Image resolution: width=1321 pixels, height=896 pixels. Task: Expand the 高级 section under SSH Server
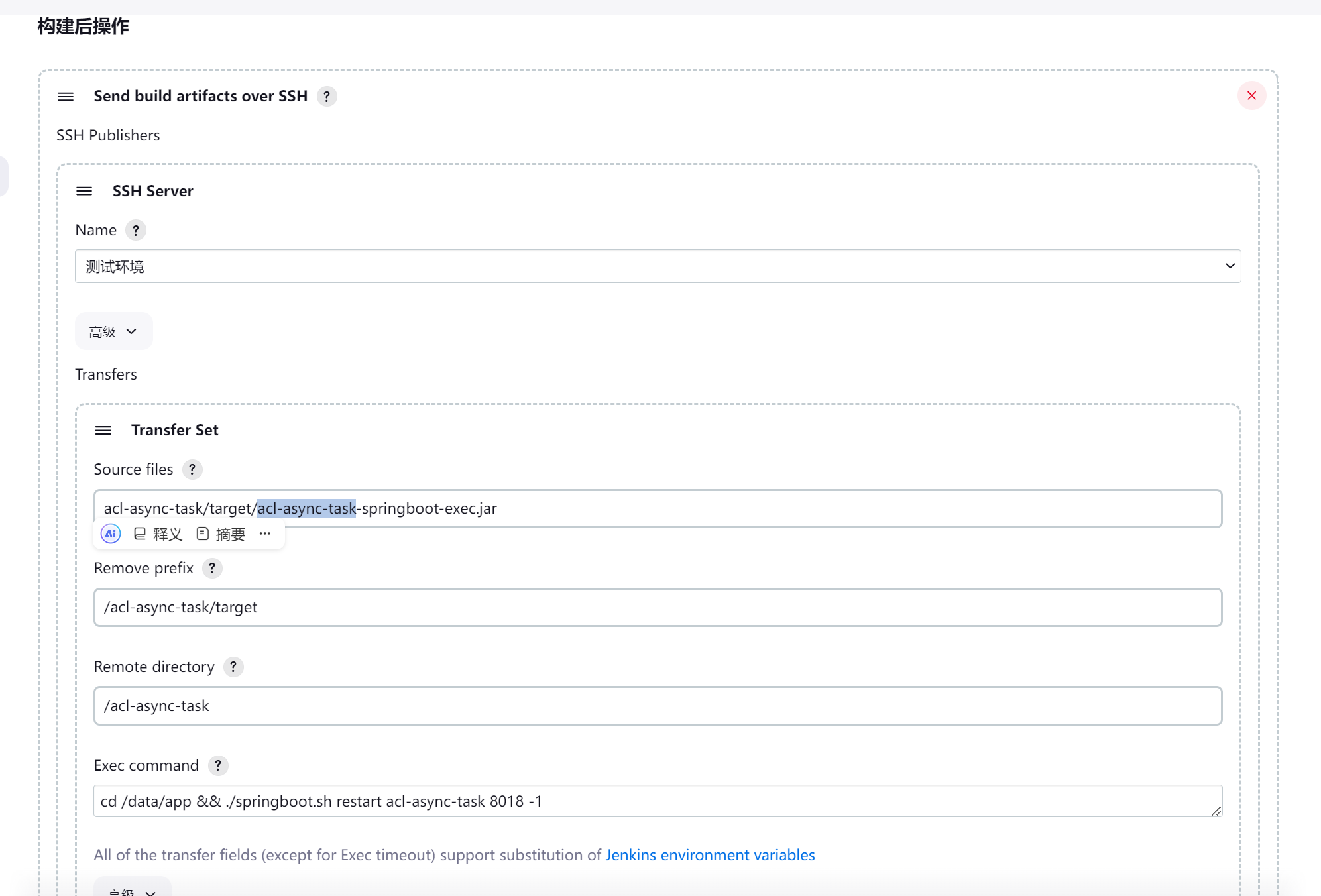tap(113, 331)
